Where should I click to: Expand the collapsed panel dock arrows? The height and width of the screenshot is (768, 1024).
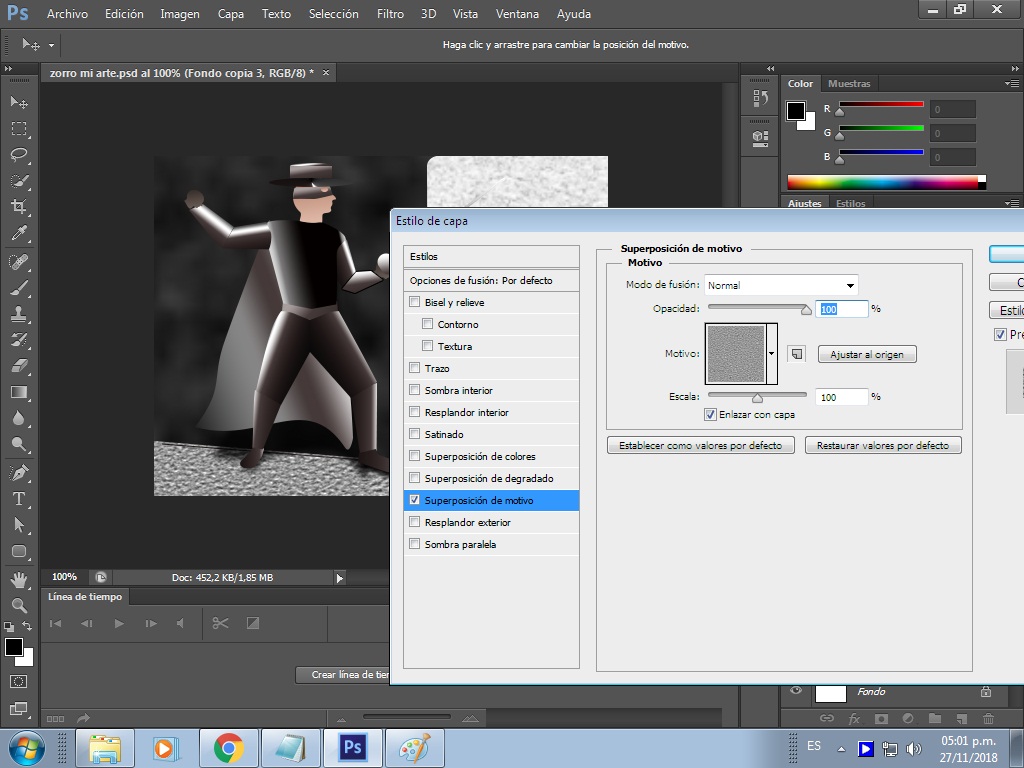(771, 69)
